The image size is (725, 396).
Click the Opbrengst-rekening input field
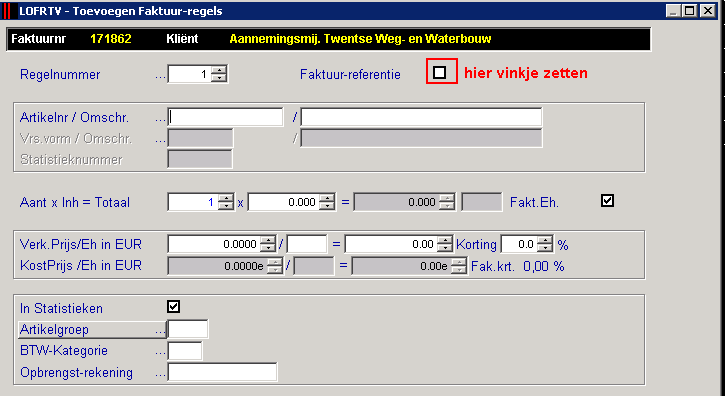222,372
